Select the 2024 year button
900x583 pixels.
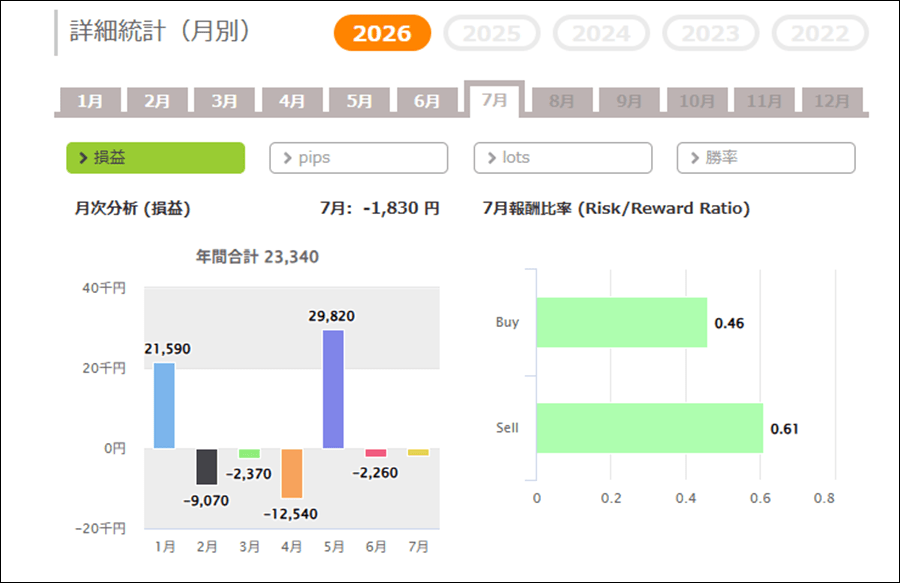[x=601, y=33]
